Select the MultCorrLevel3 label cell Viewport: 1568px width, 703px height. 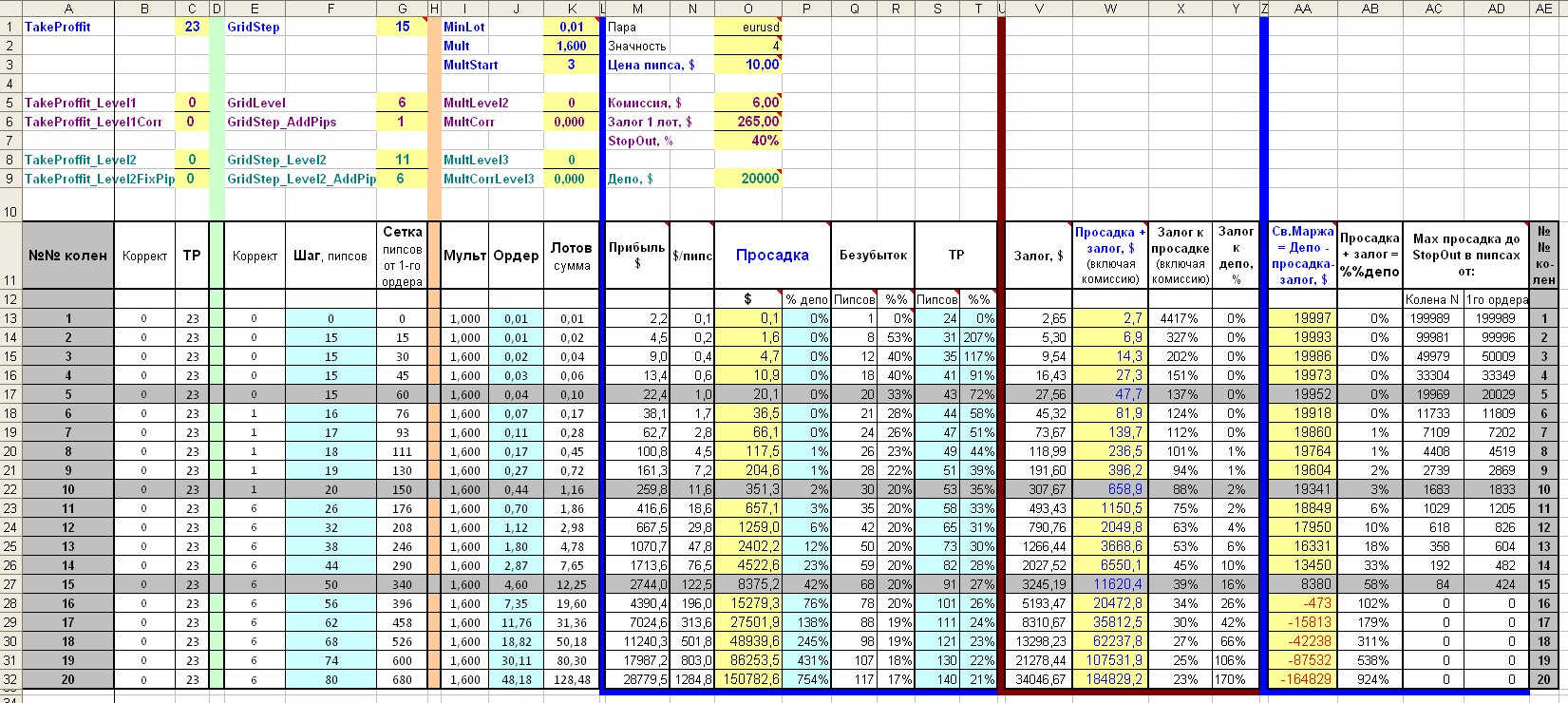(x=492, y=179)
